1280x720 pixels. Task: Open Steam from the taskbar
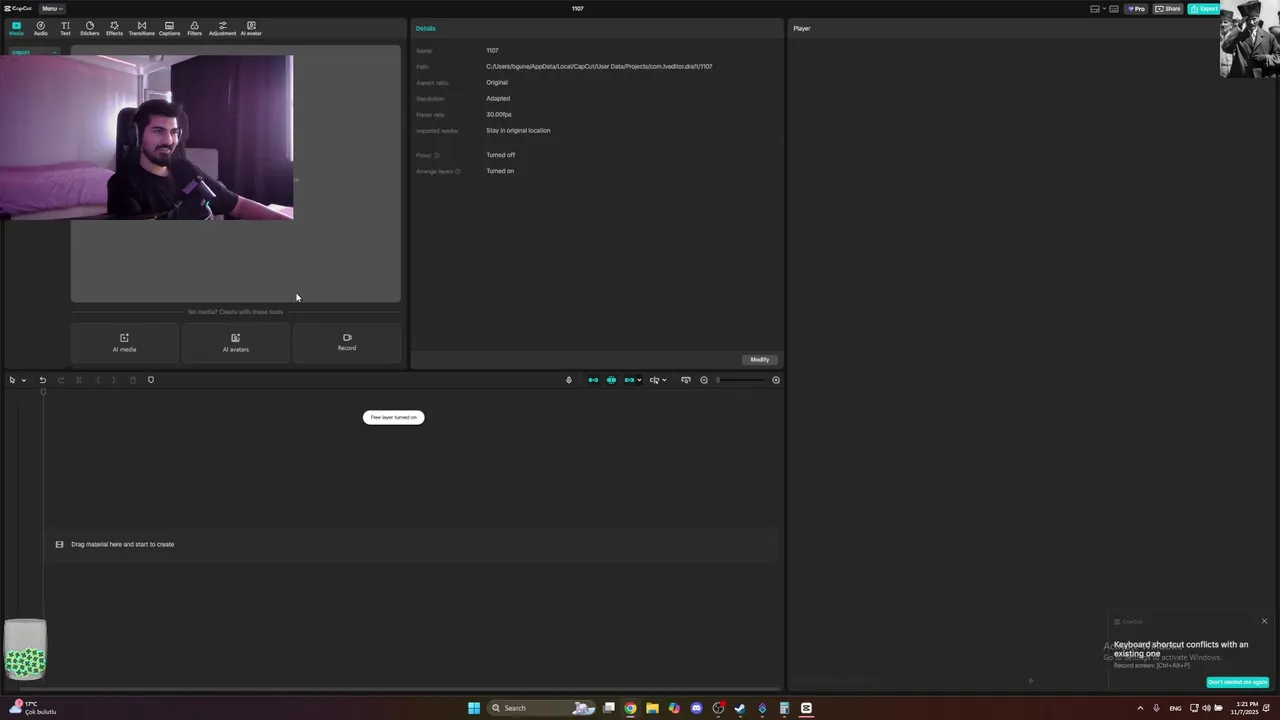(x=740, y=708)
